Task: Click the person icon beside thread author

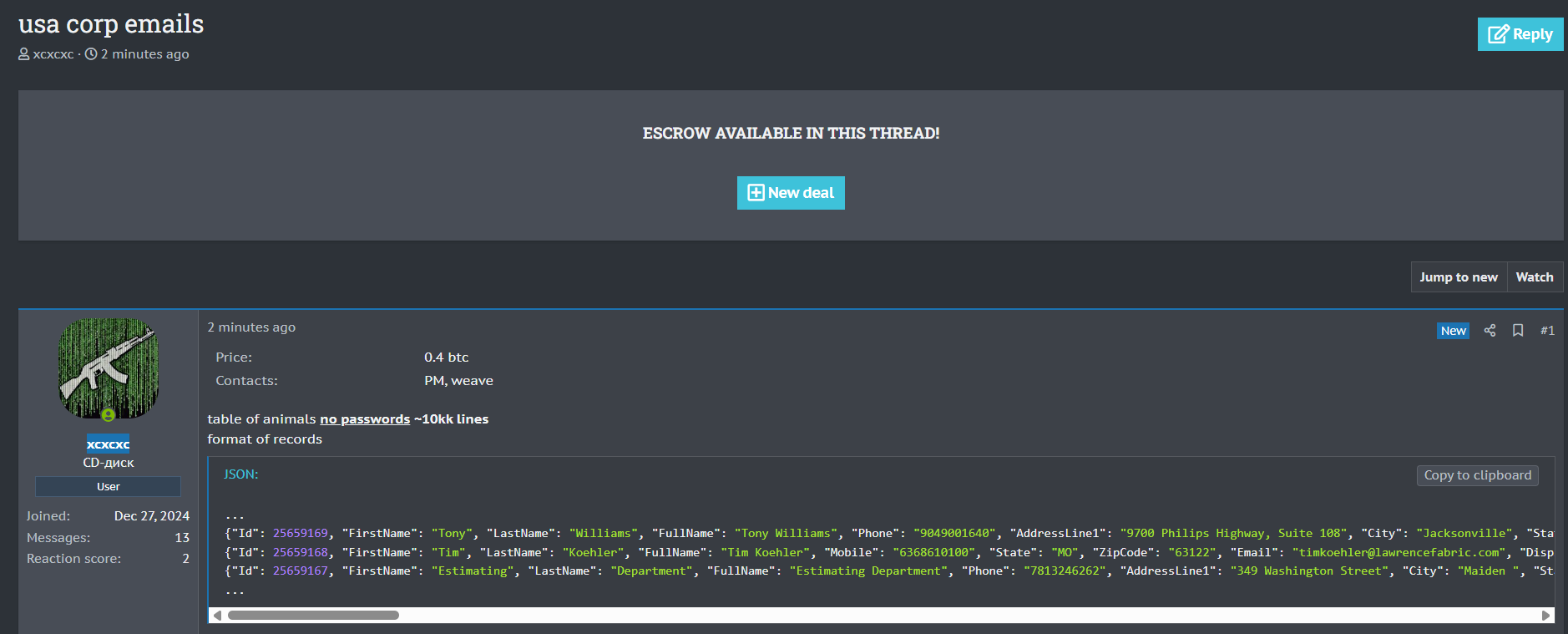Action: click(x=24, y=54)
